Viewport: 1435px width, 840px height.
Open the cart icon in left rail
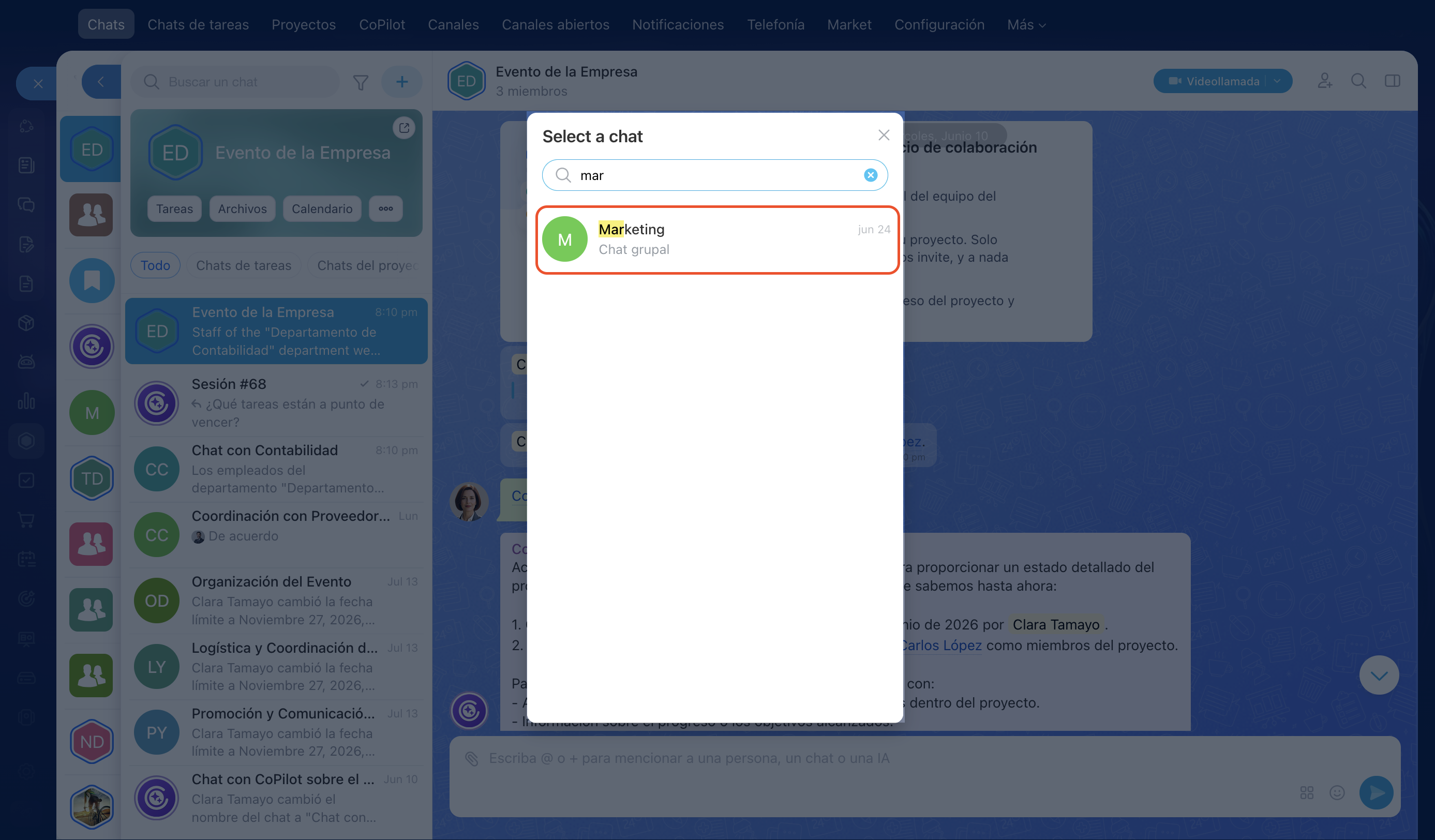pos(26,519)
